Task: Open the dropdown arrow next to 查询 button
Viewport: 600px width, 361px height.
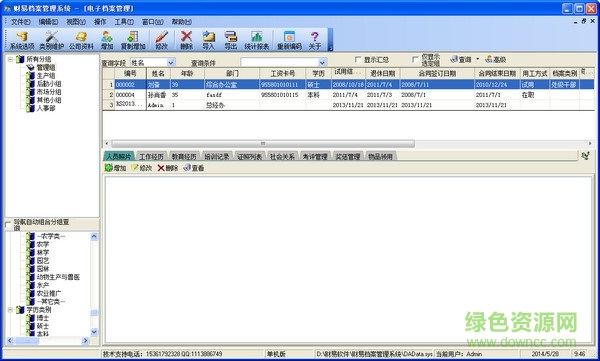Action: pyautogui.click(x=477, y=59)
